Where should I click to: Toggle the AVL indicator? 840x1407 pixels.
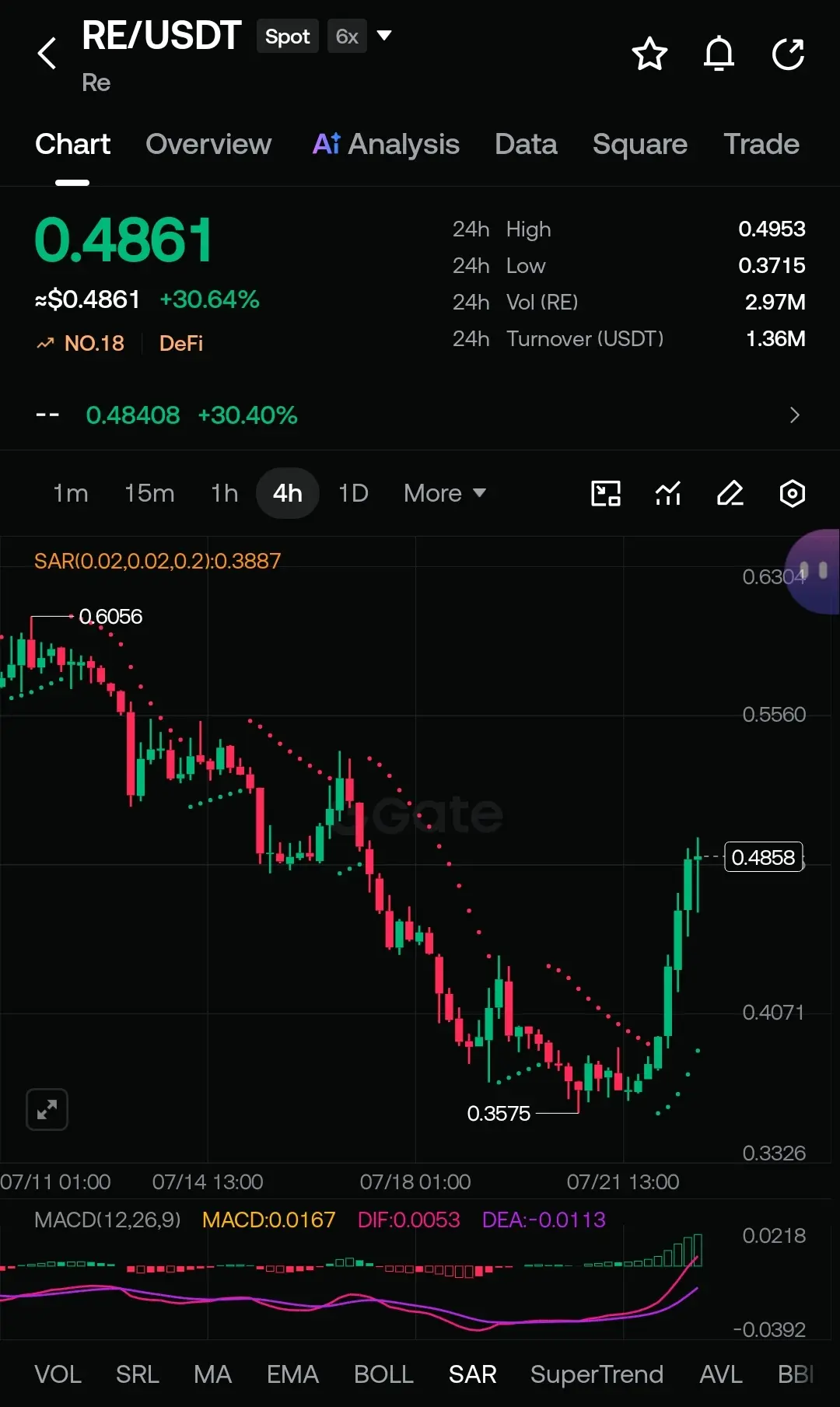[x=720, y=1374]
